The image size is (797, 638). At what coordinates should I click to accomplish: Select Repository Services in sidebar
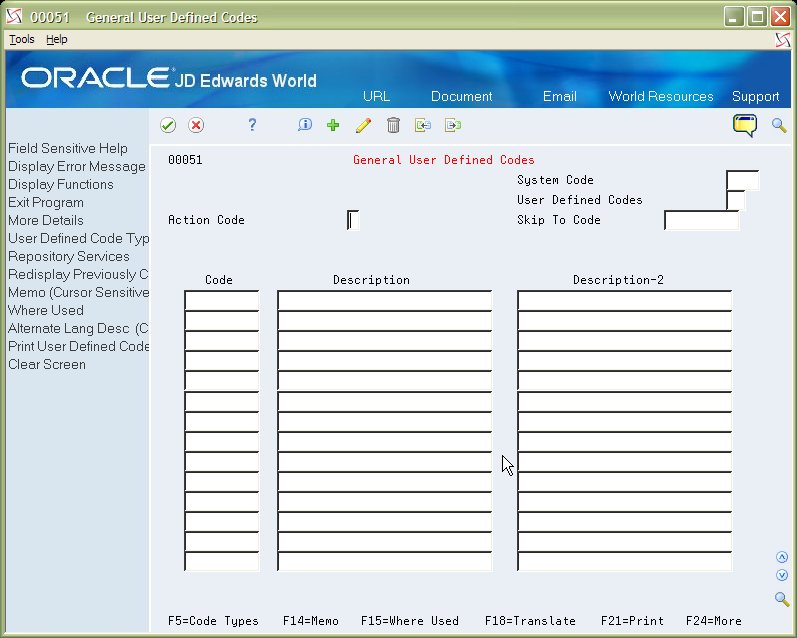(69, 256)
